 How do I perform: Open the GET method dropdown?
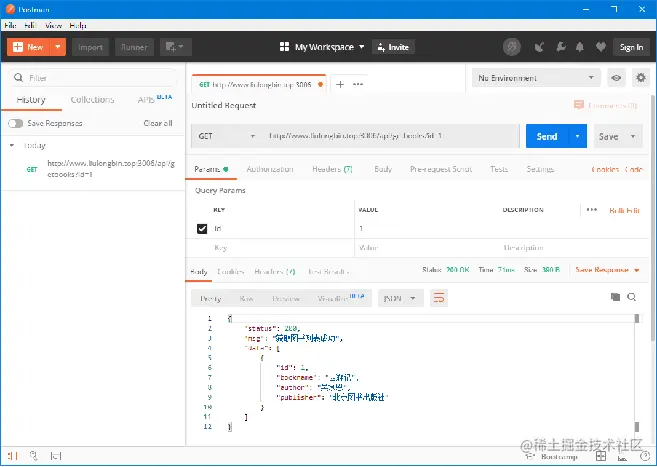pyautogui.click(x=227, y=136)
